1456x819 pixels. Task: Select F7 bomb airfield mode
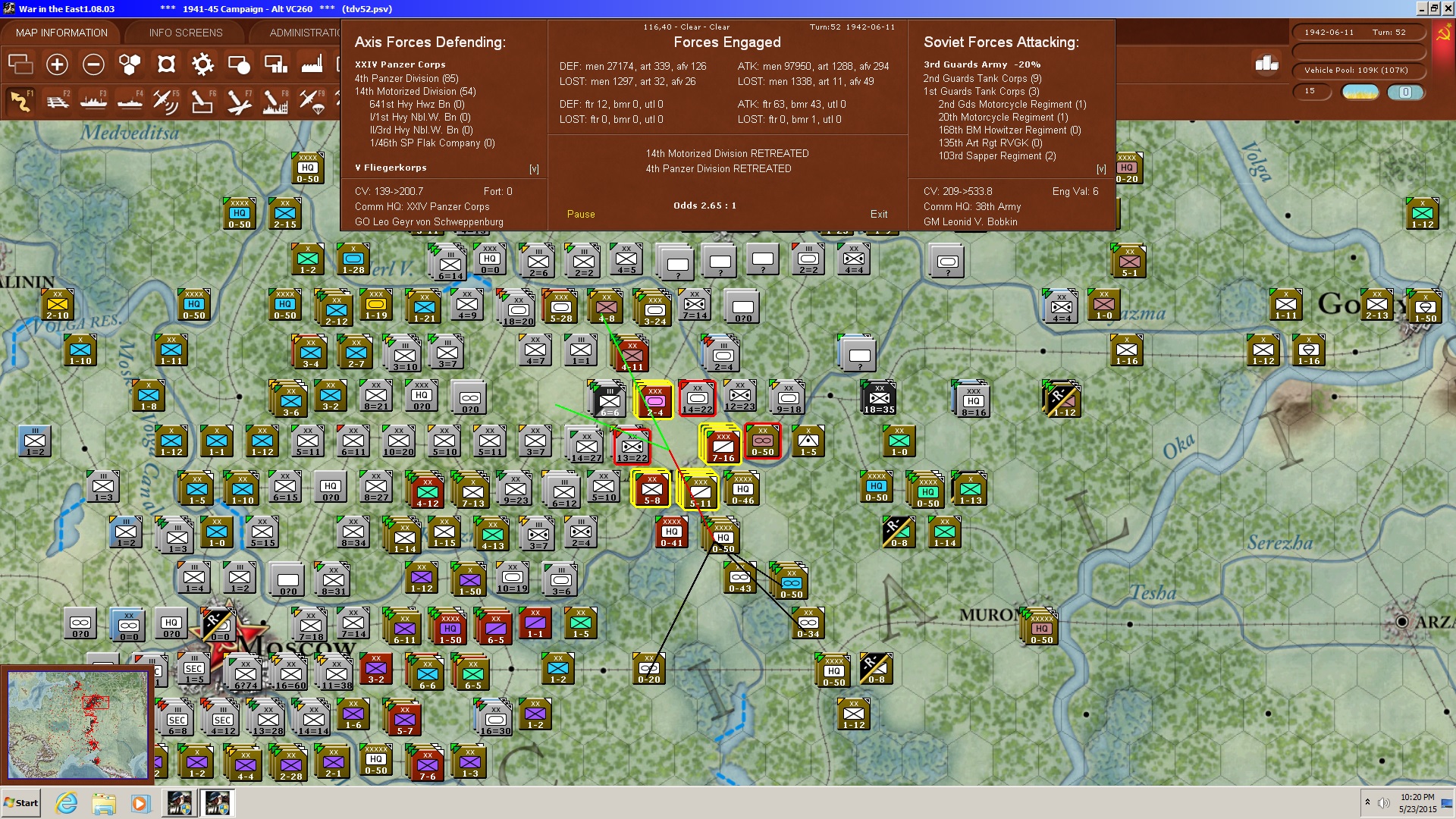coord(239,101)
